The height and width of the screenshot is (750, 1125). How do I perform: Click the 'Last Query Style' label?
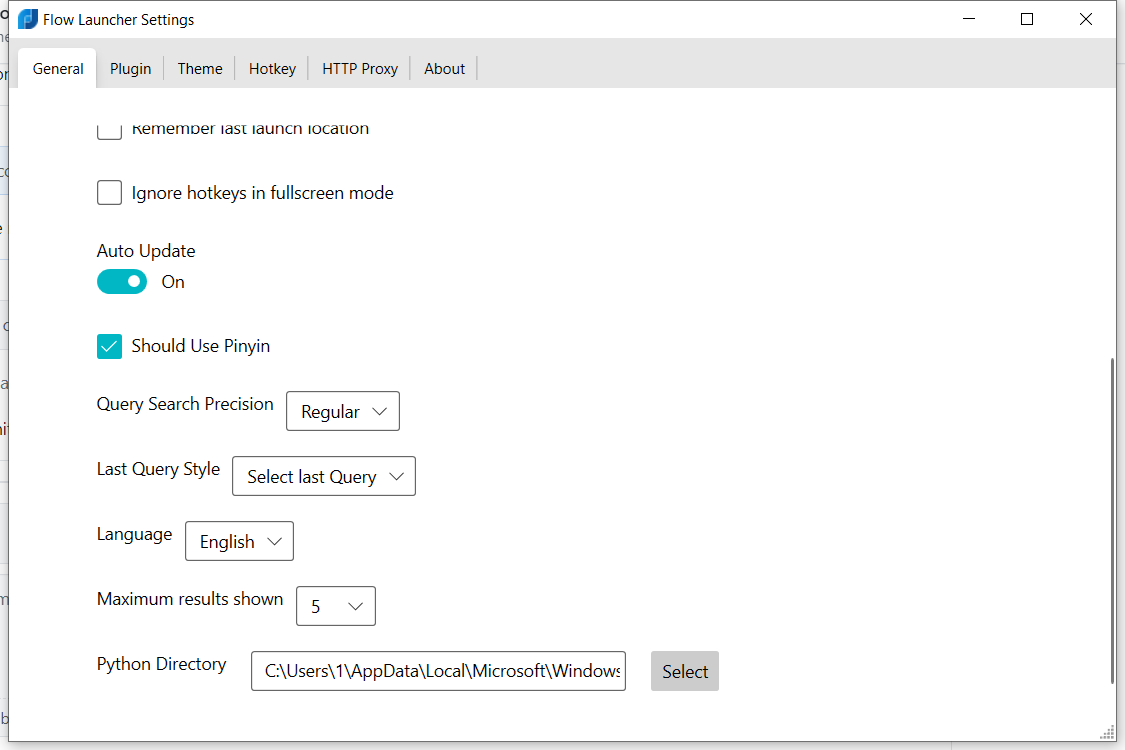click(x=159, y=469)
